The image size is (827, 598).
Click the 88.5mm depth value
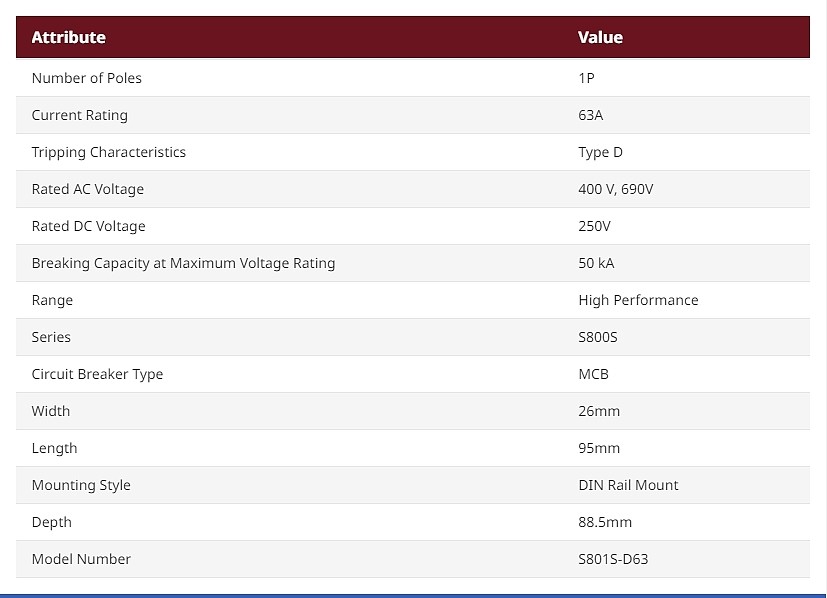coord(605,522)
